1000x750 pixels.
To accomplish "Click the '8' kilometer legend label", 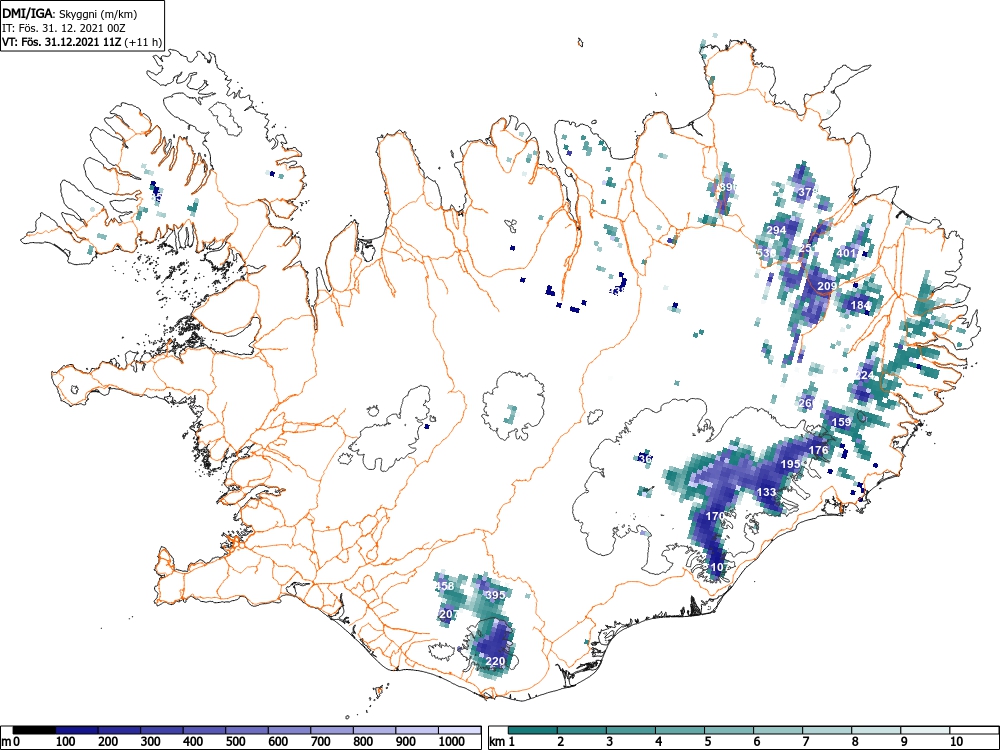I will click(854, 742).
